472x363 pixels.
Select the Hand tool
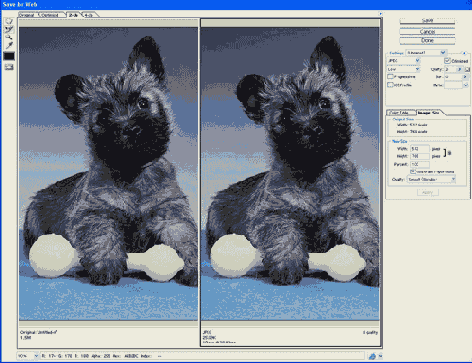pyautogui.click(x=9, y=21)
